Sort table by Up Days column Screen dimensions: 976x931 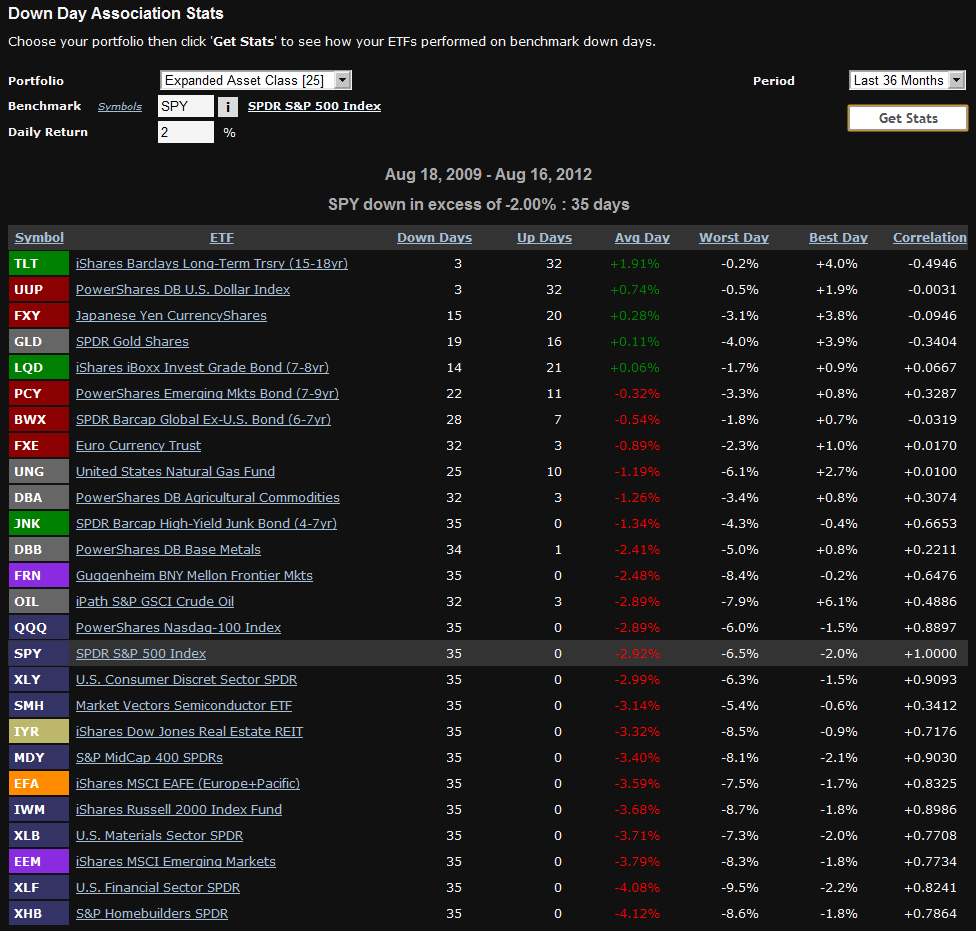point(544,238)
